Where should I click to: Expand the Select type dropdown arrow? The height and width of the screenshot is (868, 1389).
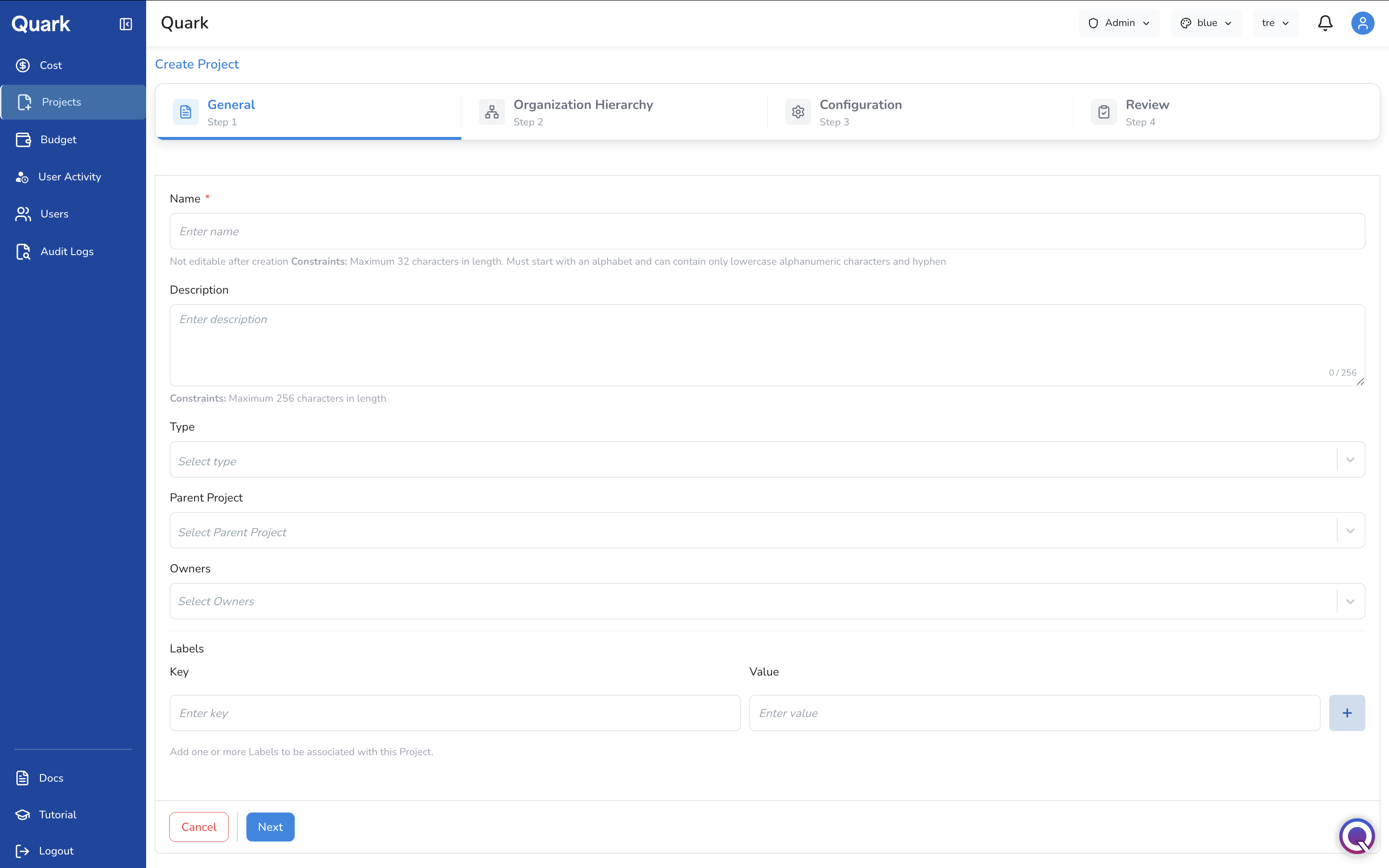coord(1350,460)
